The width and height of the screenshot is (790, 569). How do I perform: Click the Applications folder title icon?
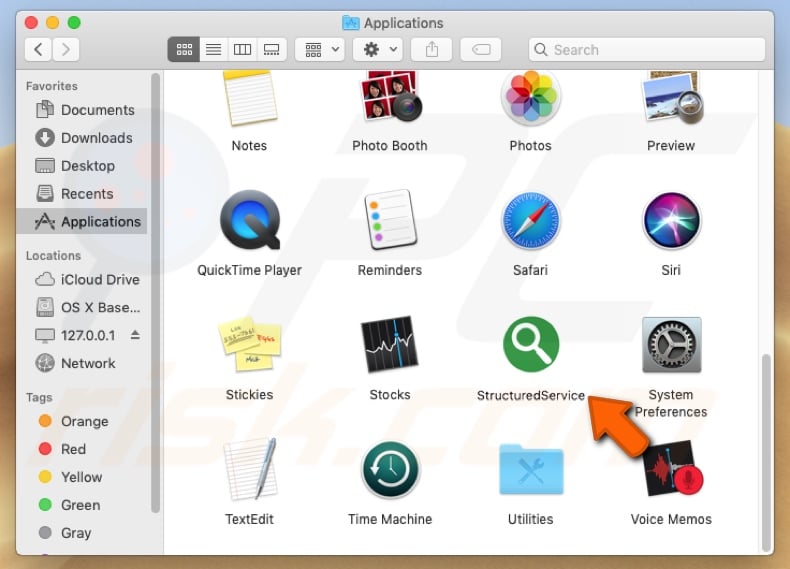pyautogui.click(x=351, y=23)
